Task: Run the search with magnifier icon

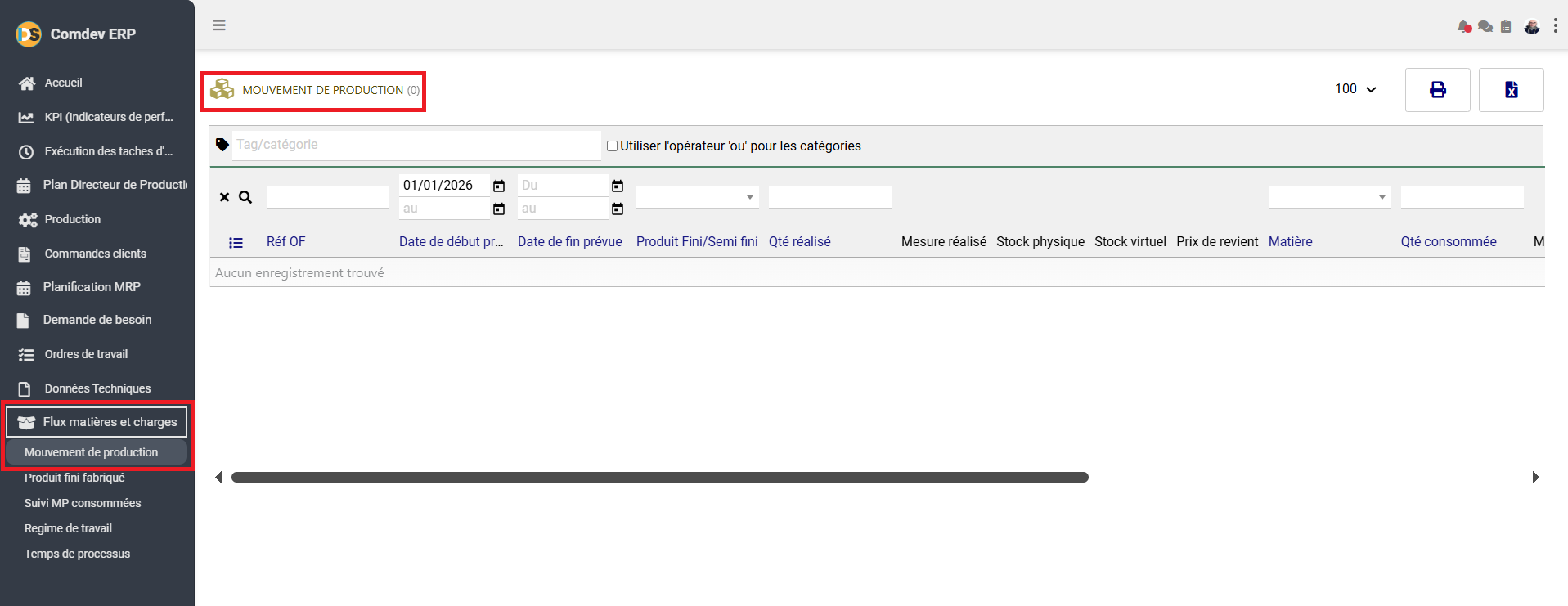Action: 245,197
